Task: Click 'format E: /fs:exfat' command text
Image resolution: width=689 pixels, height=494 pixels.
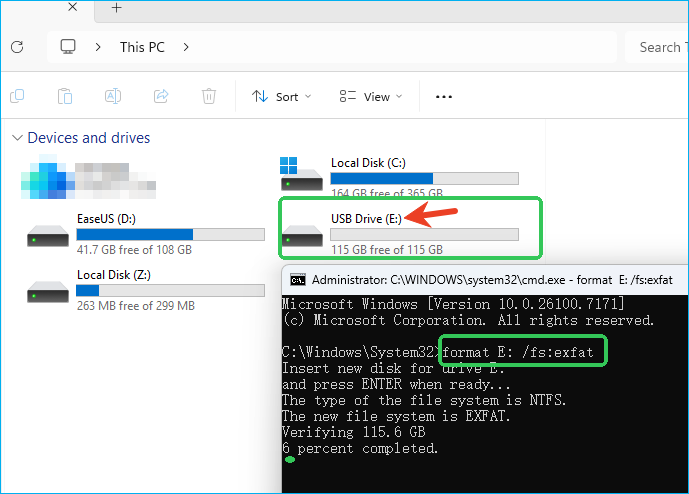Action: point(518,352)
